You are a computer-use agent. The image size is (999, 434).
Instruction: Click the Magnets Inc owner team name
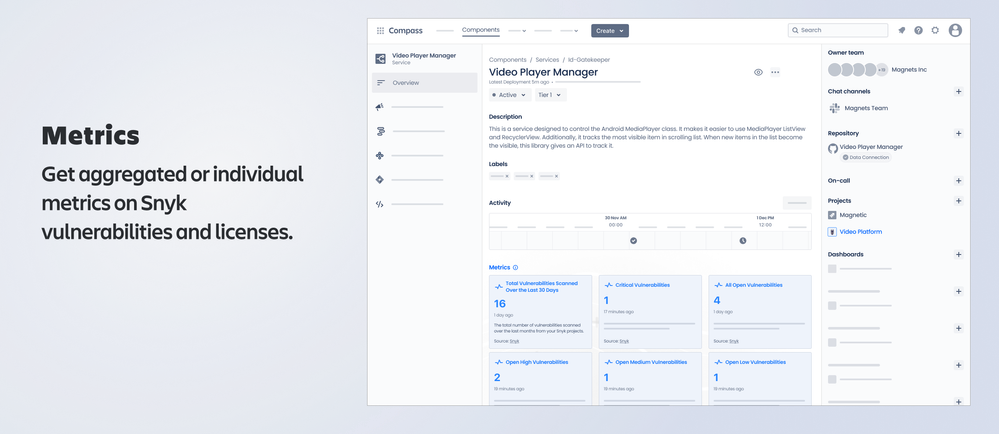(x=909, y=69)
